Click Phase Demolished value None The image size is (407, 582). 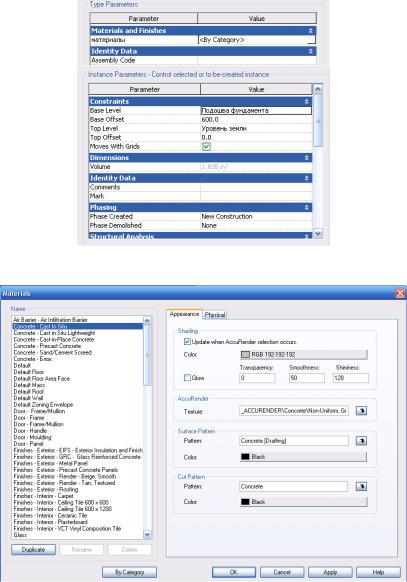tap(256, 226)
